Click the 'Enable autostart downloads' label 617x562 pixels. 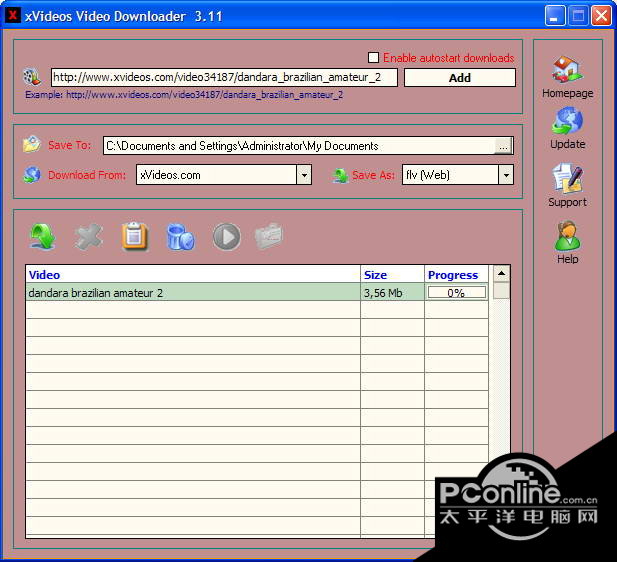point(449,58)
